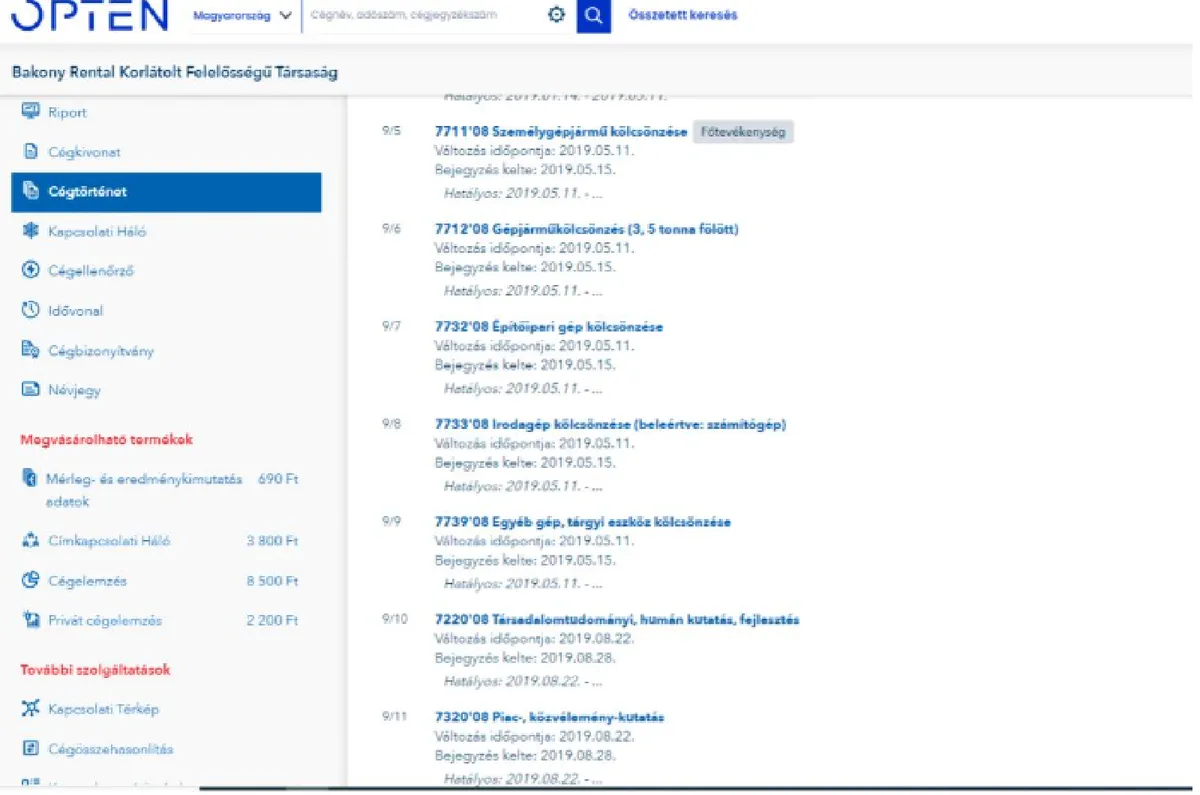Click the Cégelemzés pie chart icon
Image resolution: width=1200 pixels, height=795 pixels.
30,581
